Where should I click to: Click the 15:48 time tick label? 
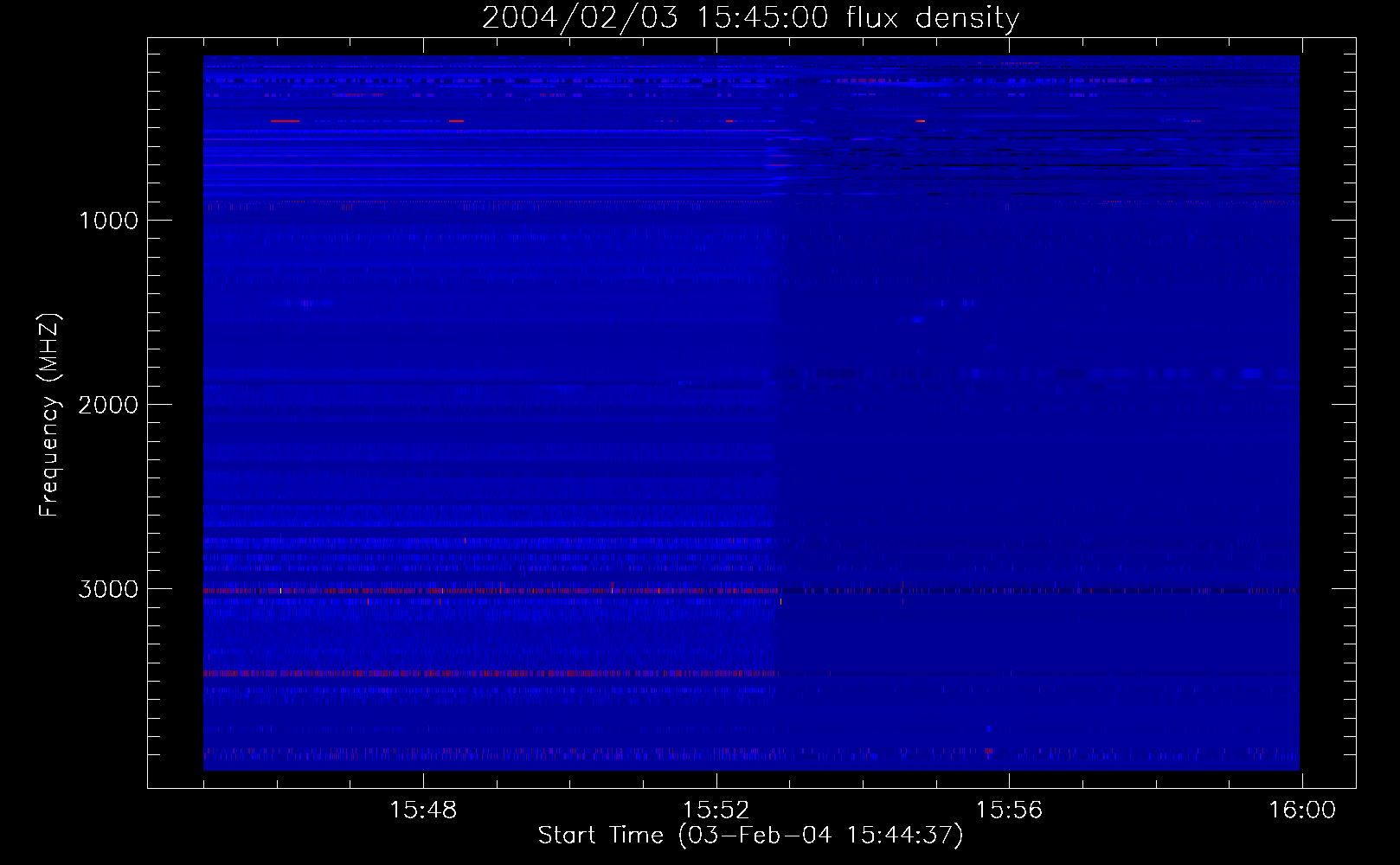[423, 810]
